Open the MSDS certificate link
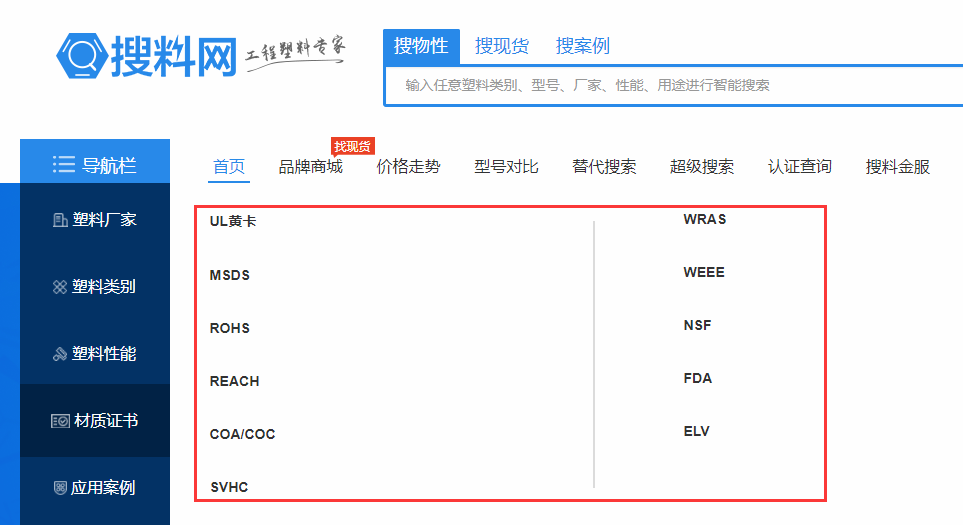The image size is (963, 525). click(230, 275)
